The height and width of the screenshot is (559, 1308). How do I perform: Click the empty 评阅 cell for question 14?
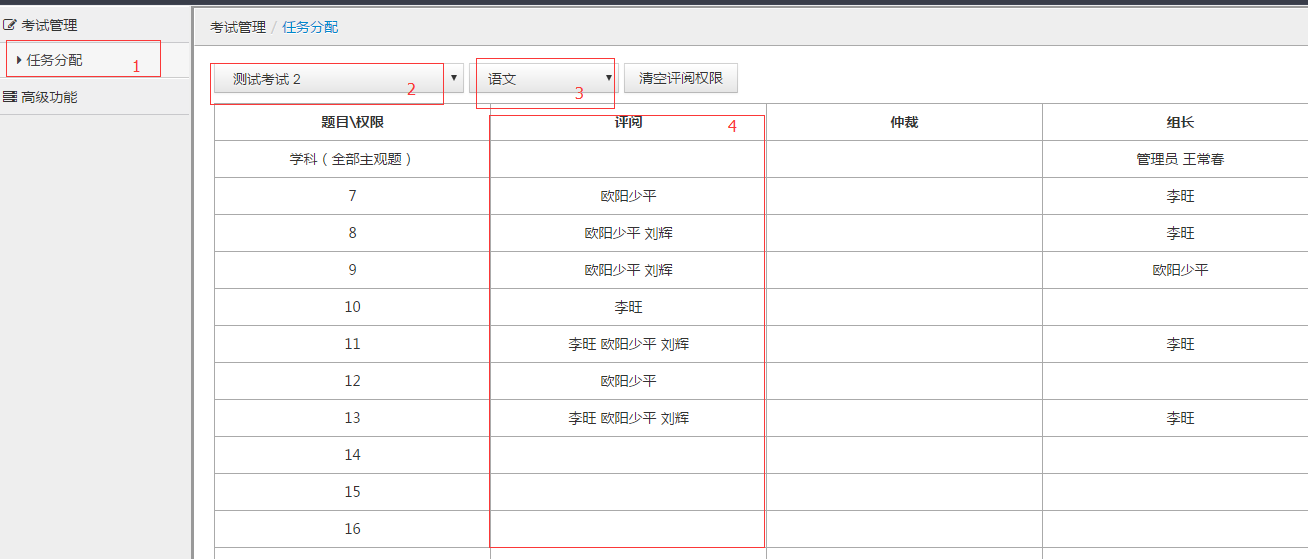[x=628, y=455]
